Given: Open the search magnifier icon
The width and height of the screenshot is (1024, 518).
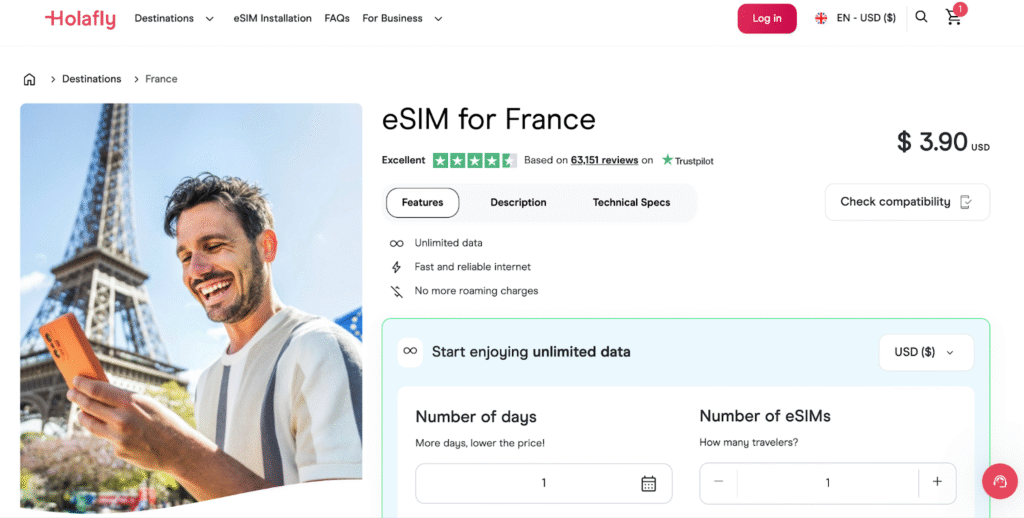Looking at the screenshot, I should tap(921, 17).
